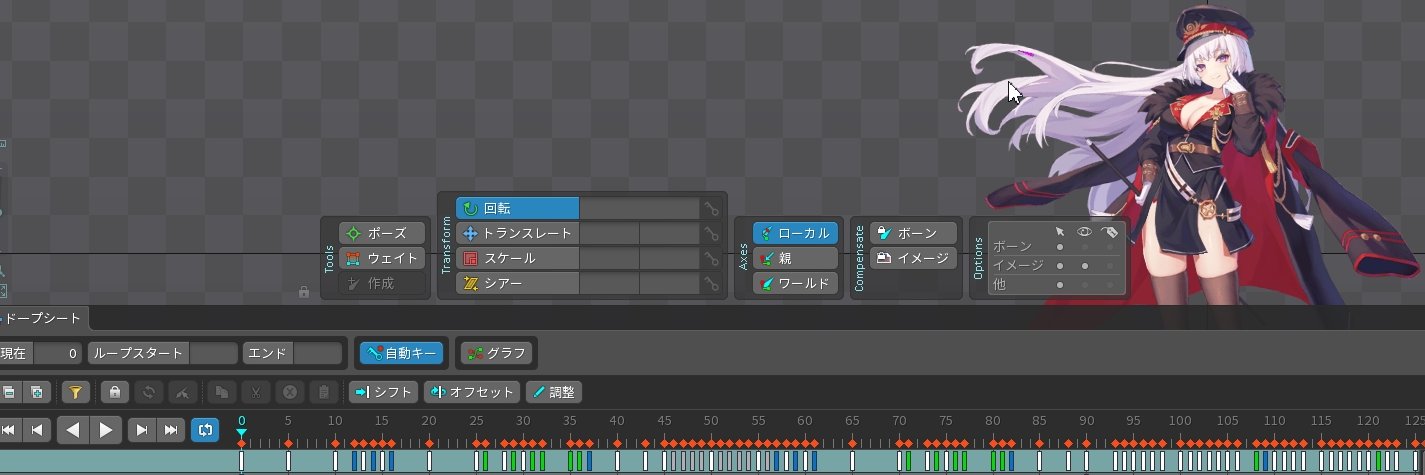Toggle ボーン label dot under the tag icon

click(1109, 247)
